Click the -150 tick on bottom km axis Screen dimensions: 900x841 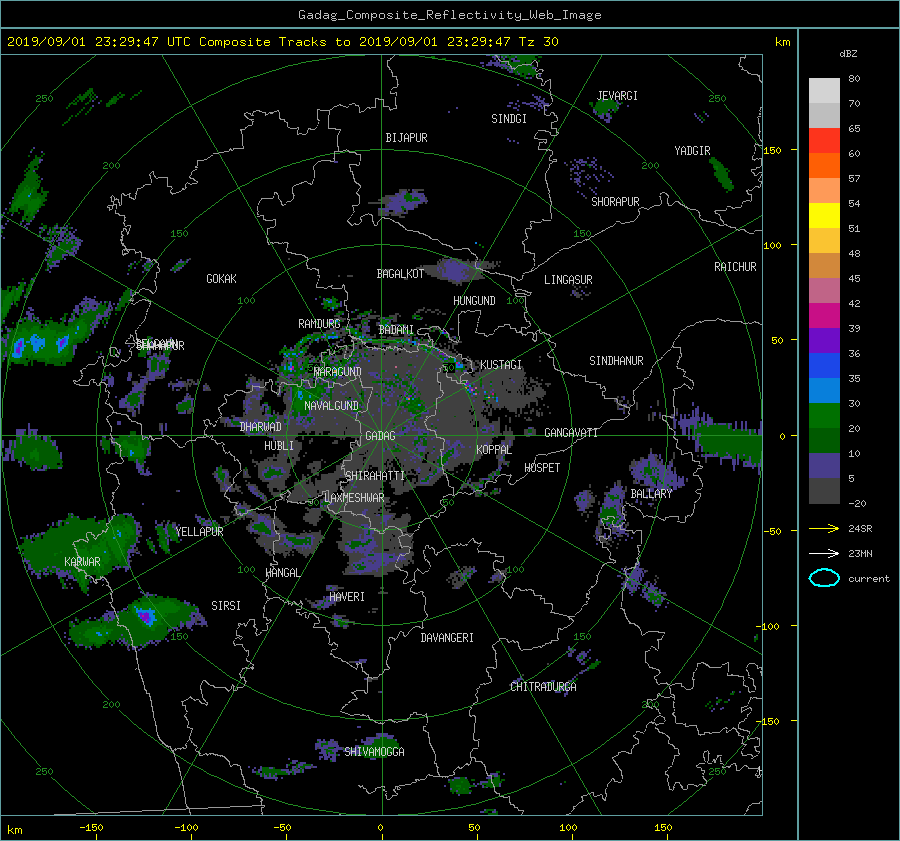tap(91, 828)
